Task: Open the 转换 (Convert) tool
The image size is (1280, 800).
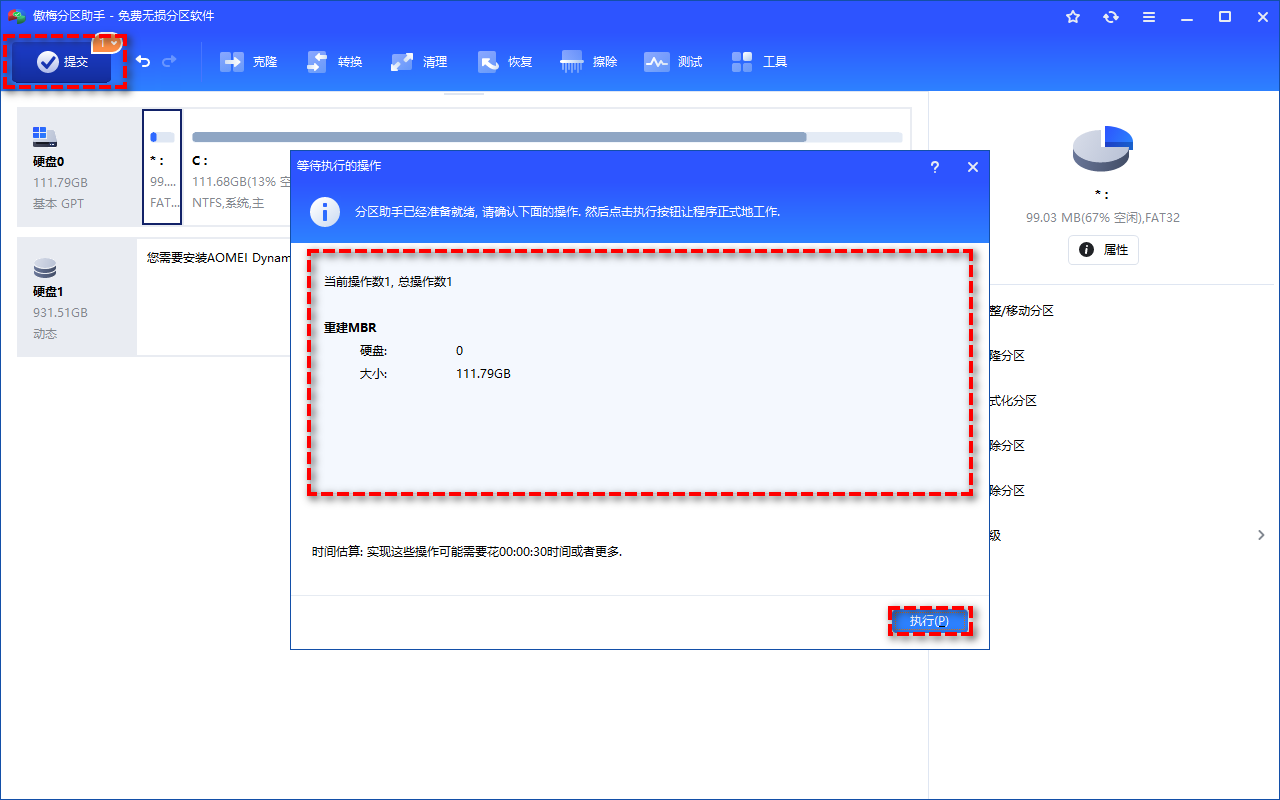Action: 335,62
